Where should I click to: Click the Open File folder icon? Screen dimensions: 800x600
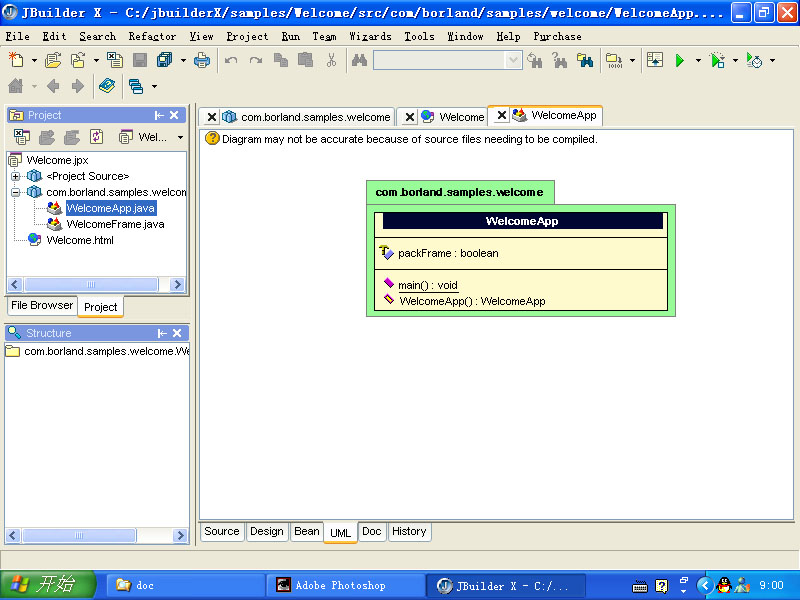52,61
